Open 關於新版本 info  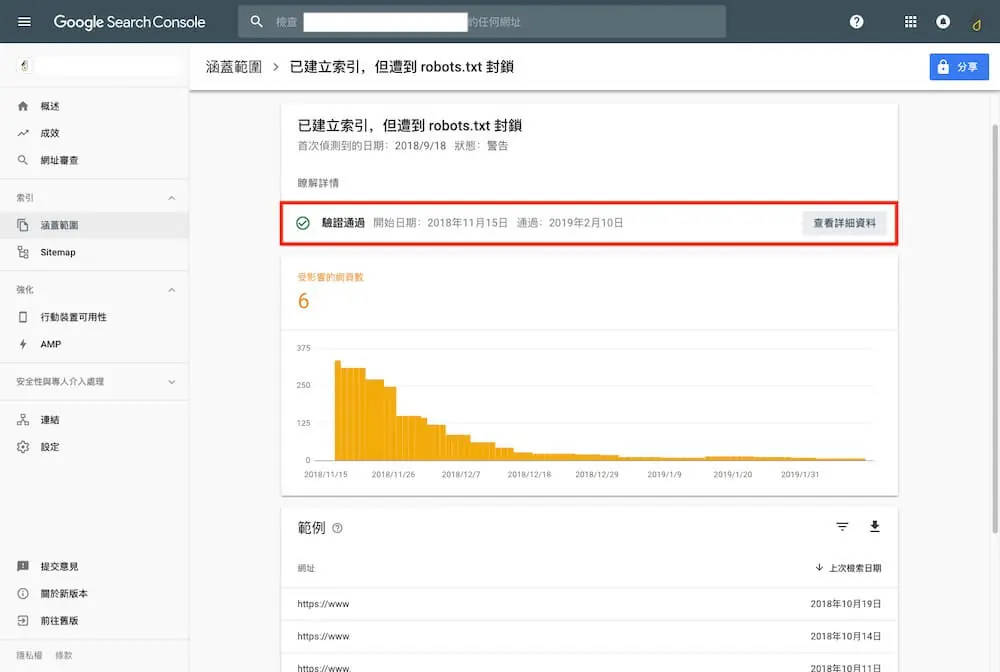pos(94,594)
